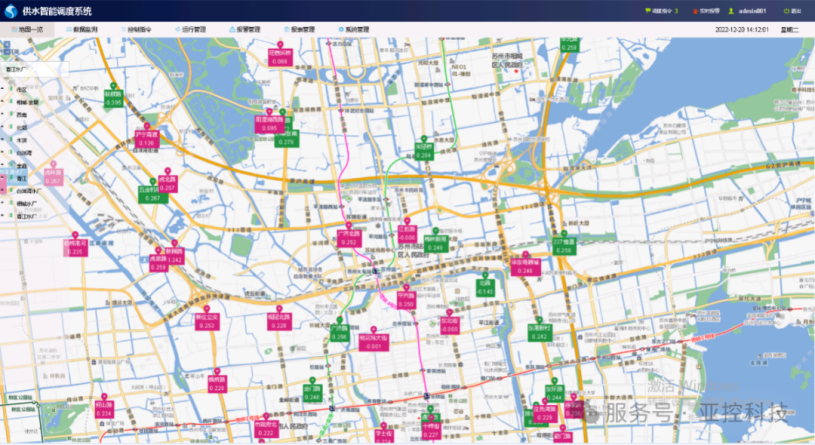The image size is (815, 445).
Task: Click the pink 0.095 station marker
Action: tap(269, 124)
